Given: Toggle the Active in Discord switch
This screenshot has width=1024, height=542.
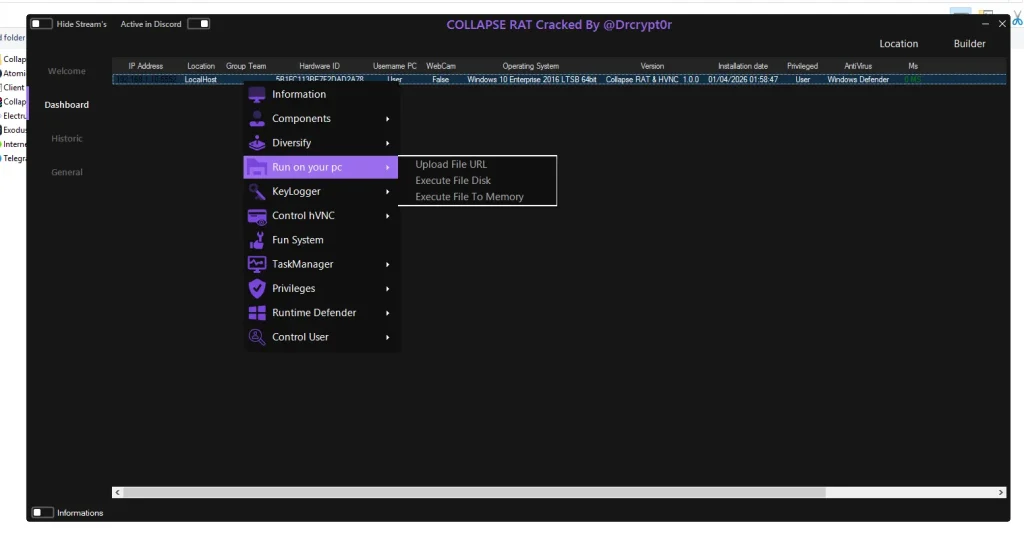Looking at the screenshot, I should click(x=198, y=24).
